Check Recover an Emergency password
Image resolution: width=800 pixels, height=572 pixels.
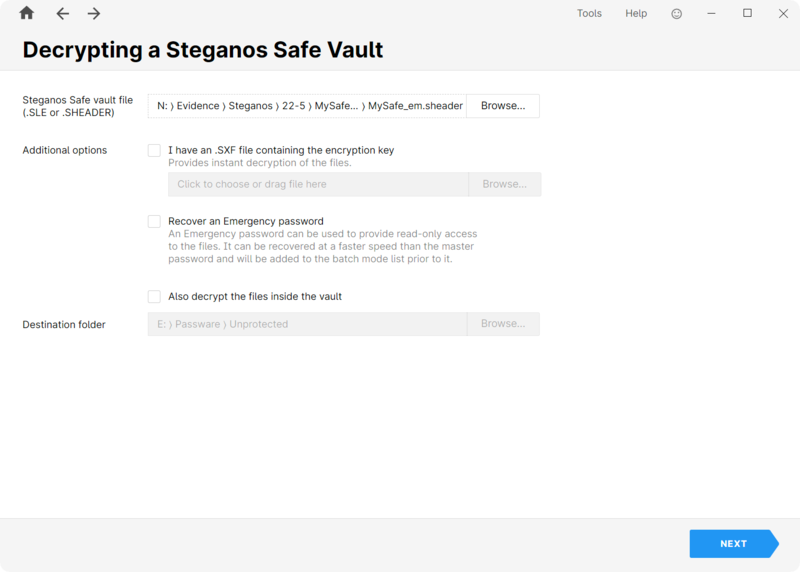[154, 221]
